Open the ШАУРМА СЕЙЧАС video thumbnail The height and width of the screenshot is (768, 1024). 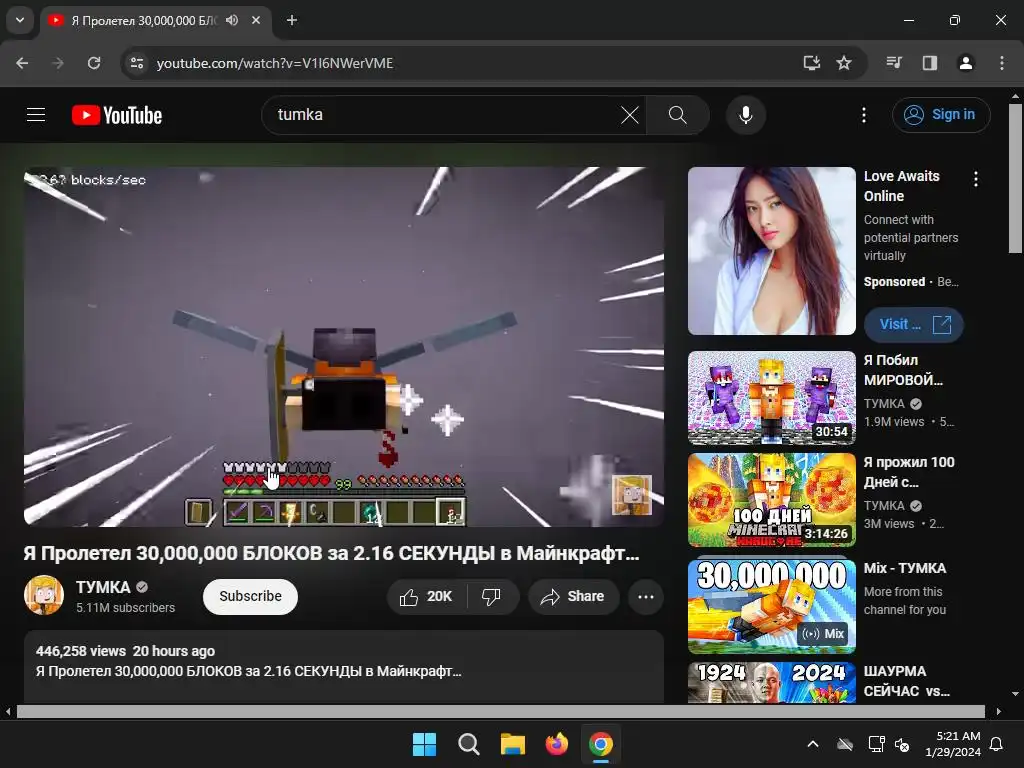(771, 682)
